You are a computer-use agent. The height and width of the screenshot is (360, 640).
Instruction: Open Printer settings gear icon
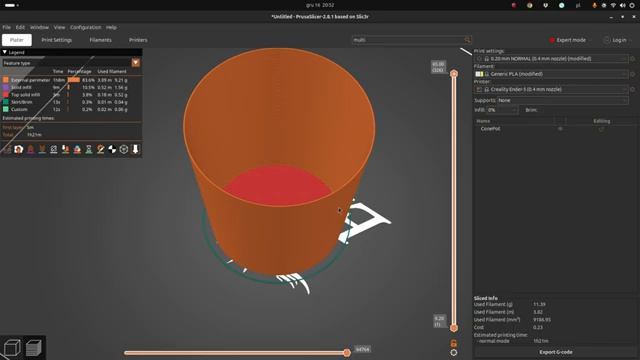pos(633,89)
